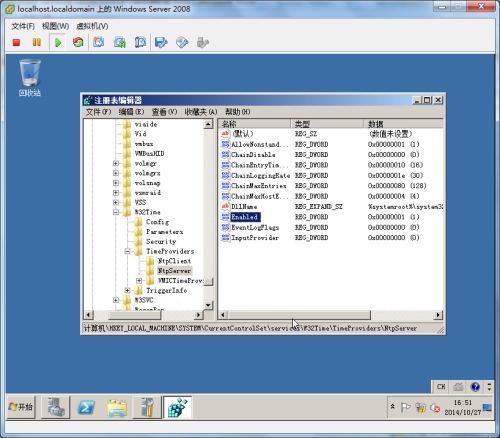This screenshot has width=500, height=438.
Task: Click the 数据 column header
Action: tap(403, 124)
